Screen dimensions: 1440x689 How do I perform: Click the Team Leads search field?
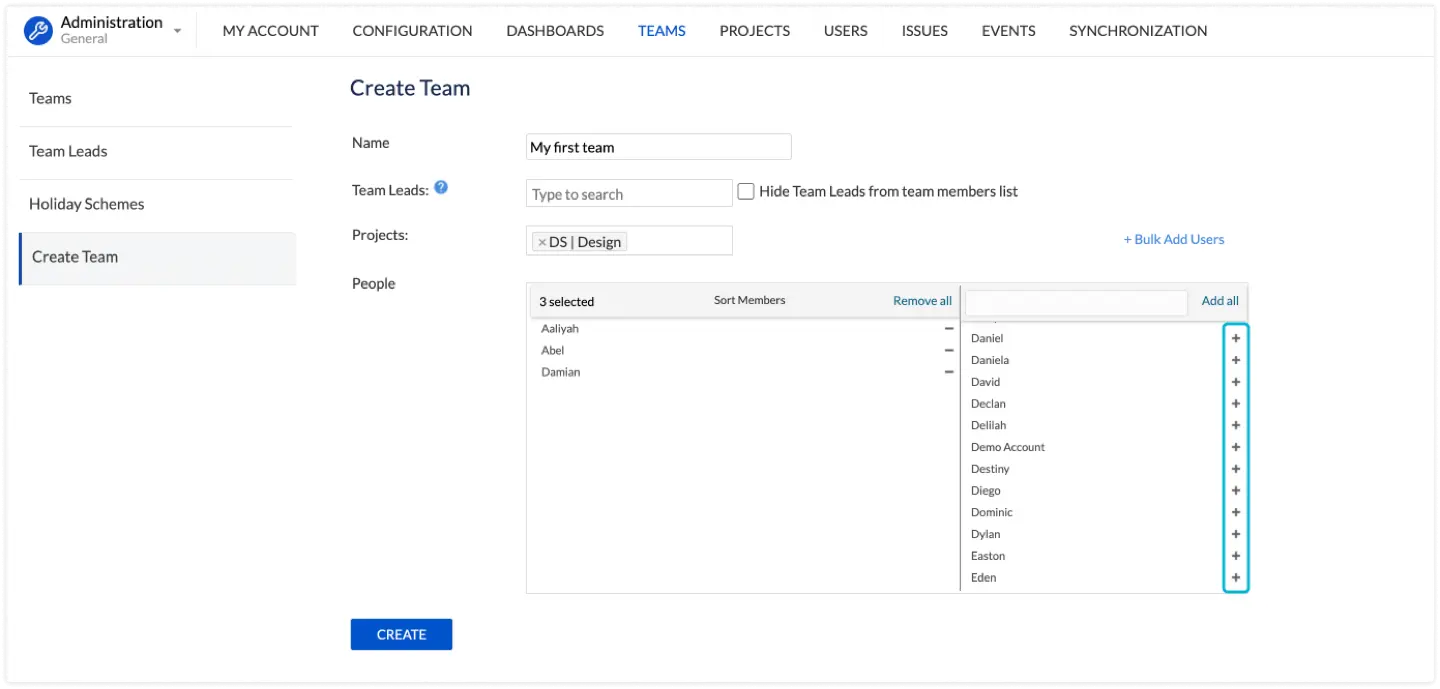pyautogui.click(x=629, y=193)
